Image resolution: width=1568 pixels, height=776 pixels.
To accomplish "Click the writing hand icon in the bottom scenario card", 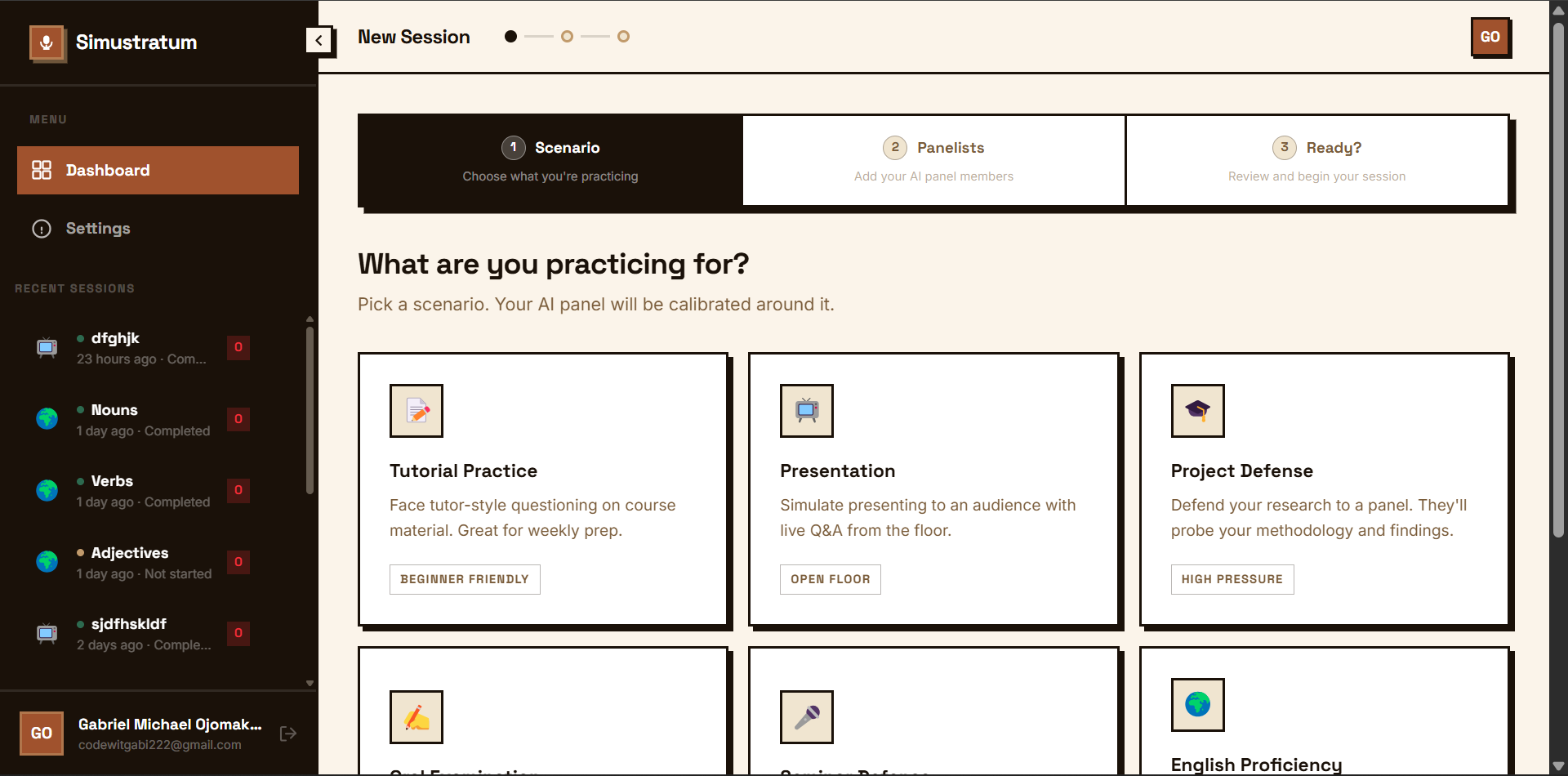I will pyautogui.click(x=416, y=717).
